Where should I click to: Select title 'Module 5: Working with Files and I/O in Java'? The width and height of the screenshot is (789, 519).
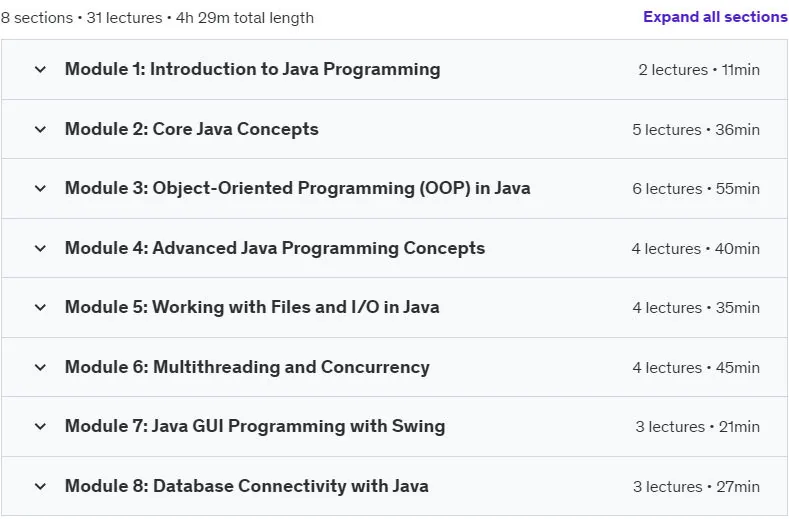[x=252, y=307]
